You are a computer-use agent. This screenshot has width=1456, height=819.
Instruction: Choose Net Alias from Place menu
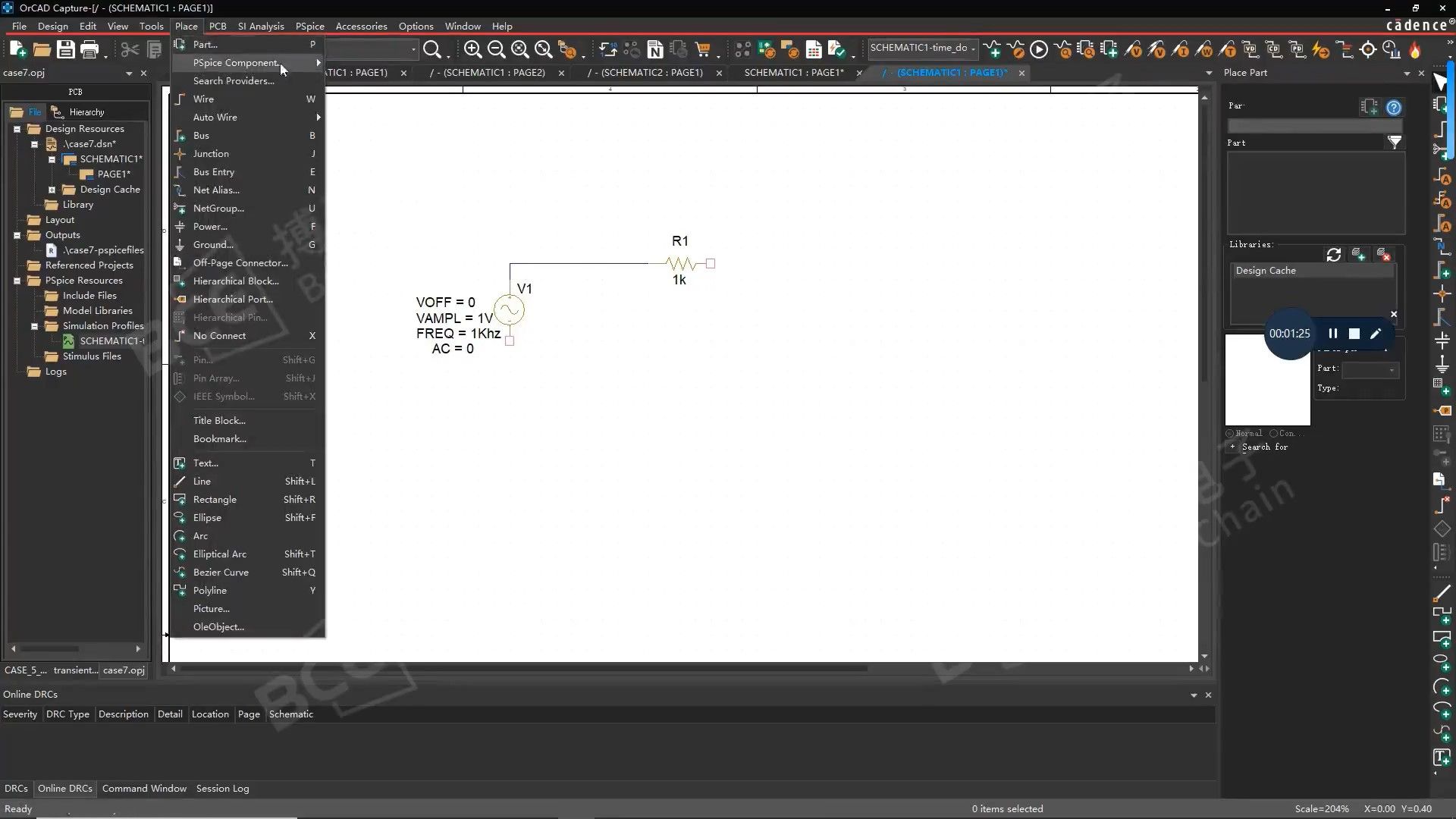[x=248, y=190]
